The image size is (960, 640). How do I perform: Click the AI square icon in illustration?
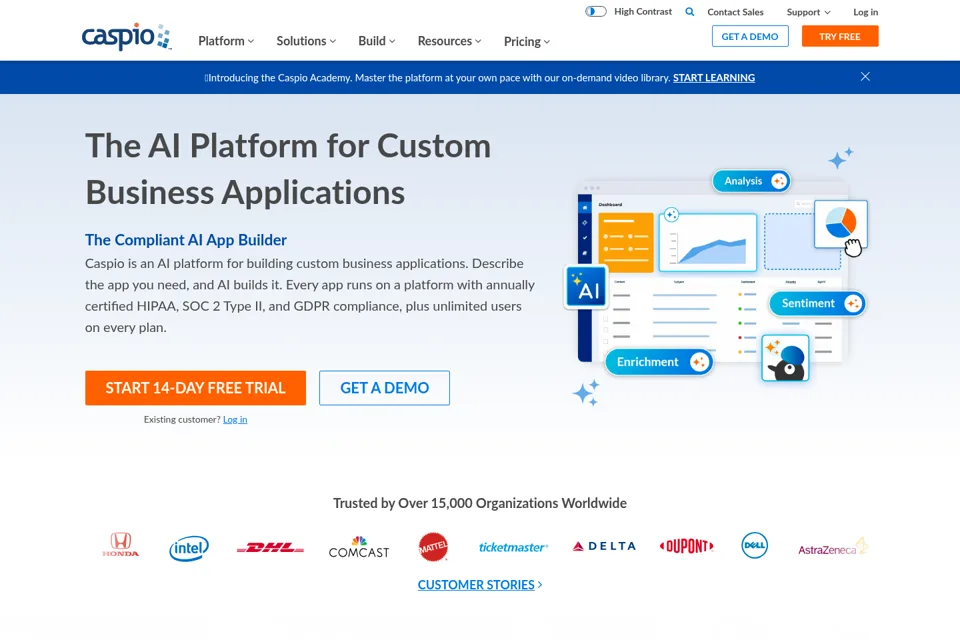point(587,287)
